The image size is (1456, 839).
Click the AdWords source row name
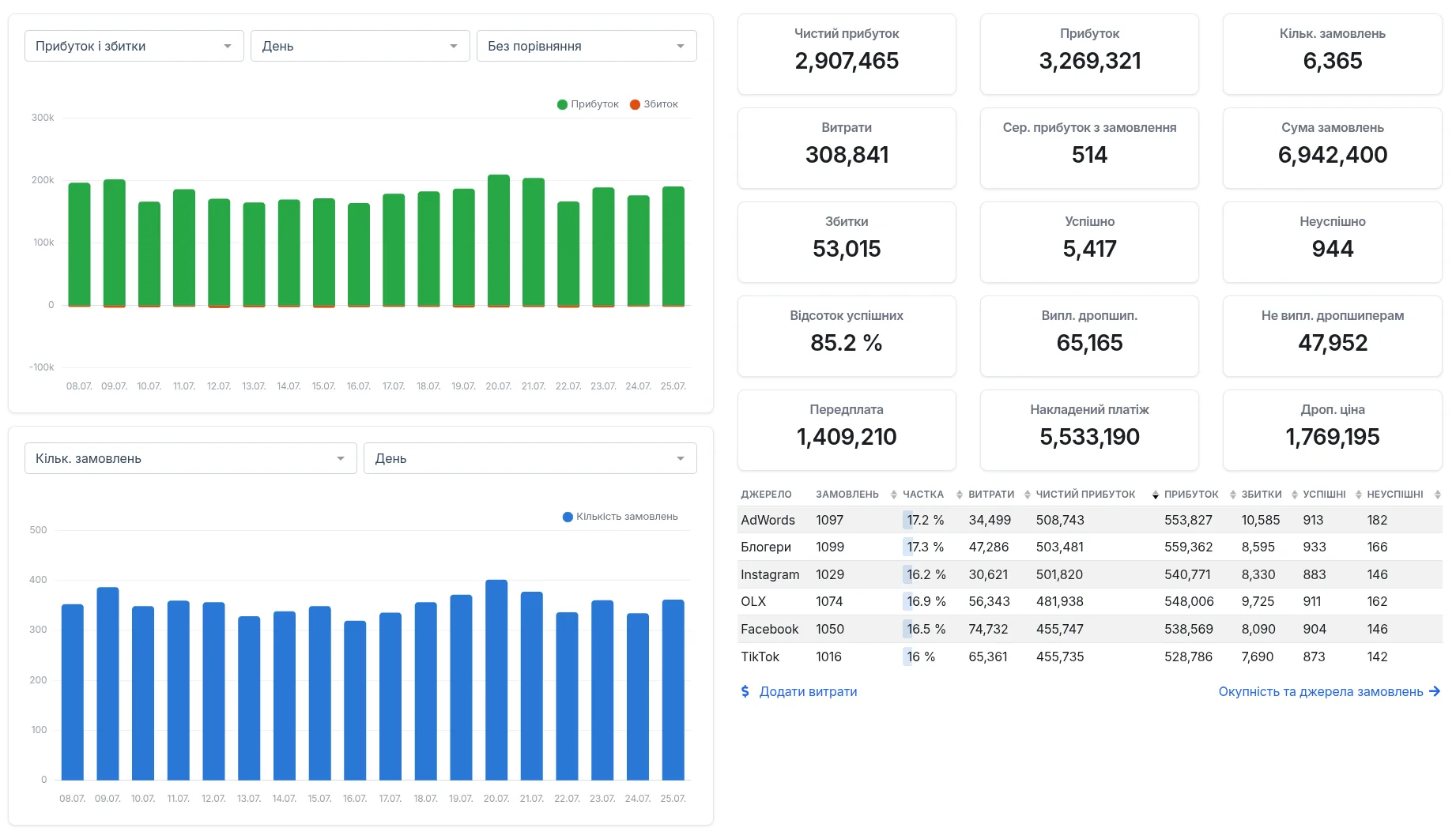(768, 520)
